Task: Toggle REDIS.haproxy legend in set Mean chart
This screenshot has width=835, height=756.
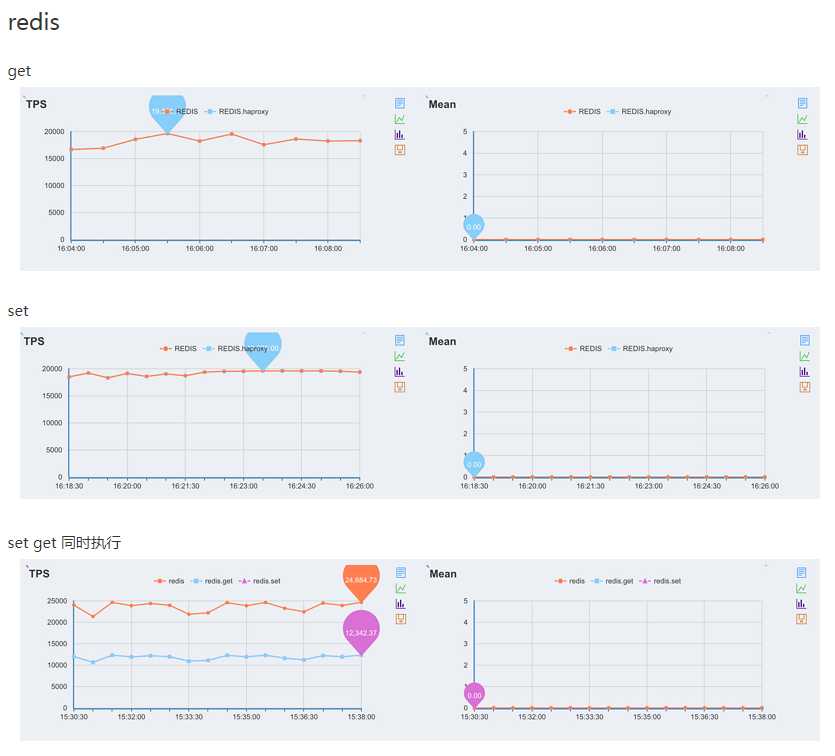Action: tap(641, 348)
